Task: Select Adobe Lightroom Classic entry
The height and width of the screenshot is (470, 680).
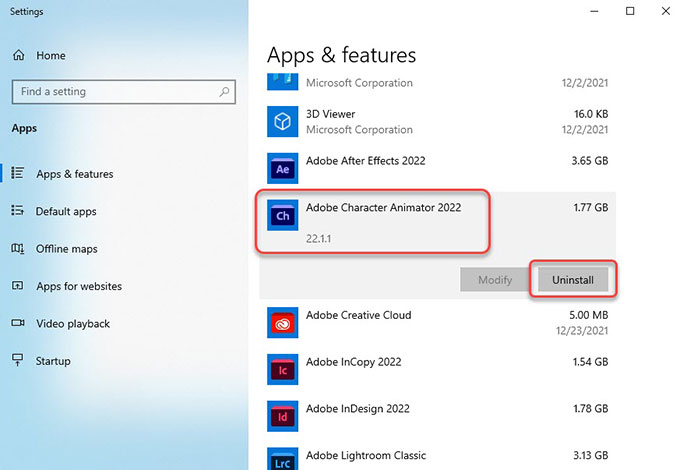Action: pyautogui.click(x=366, y=456)
